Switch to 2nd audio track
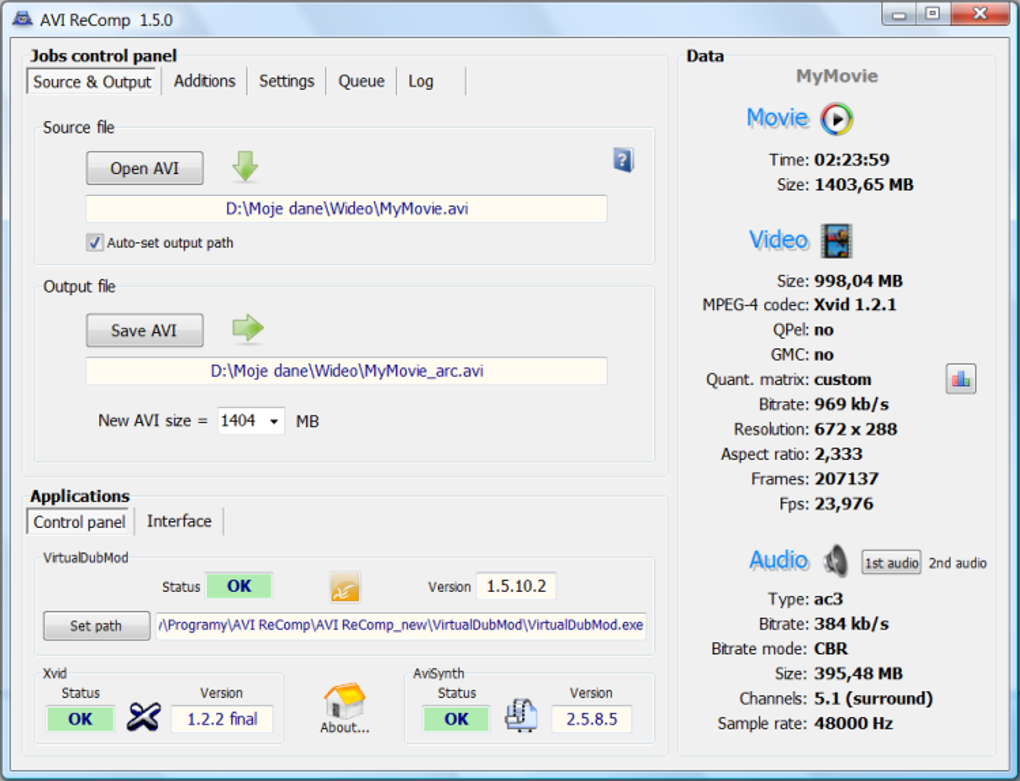This screenshot has width=1020, height=781. [957, 563]
